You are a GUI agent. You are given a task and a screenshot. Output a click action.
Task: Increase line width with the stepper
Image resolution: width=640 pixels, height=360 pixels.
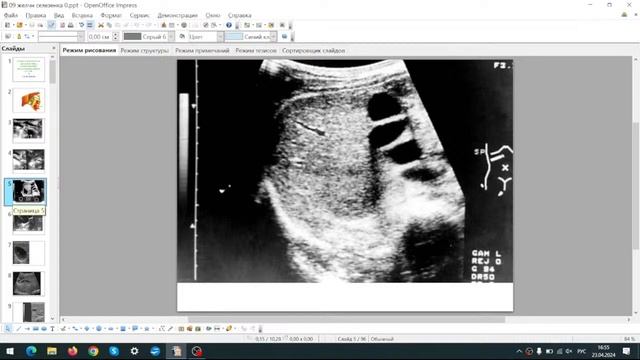point(116,34)
